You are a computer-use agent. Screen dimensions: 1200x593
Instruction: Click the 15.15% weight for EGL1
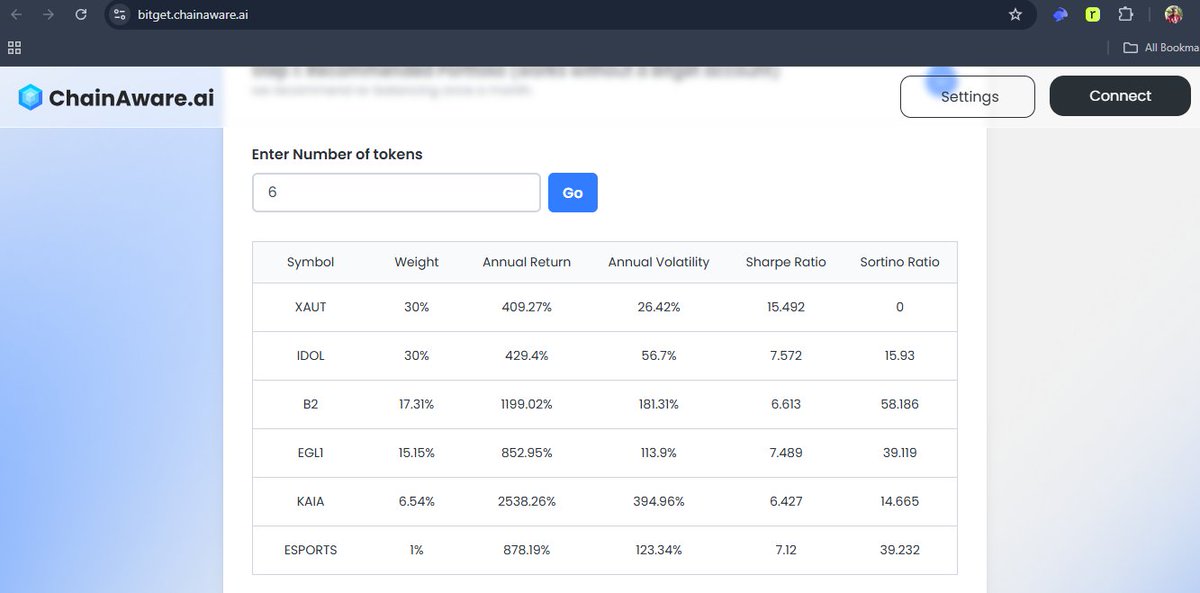417,452
